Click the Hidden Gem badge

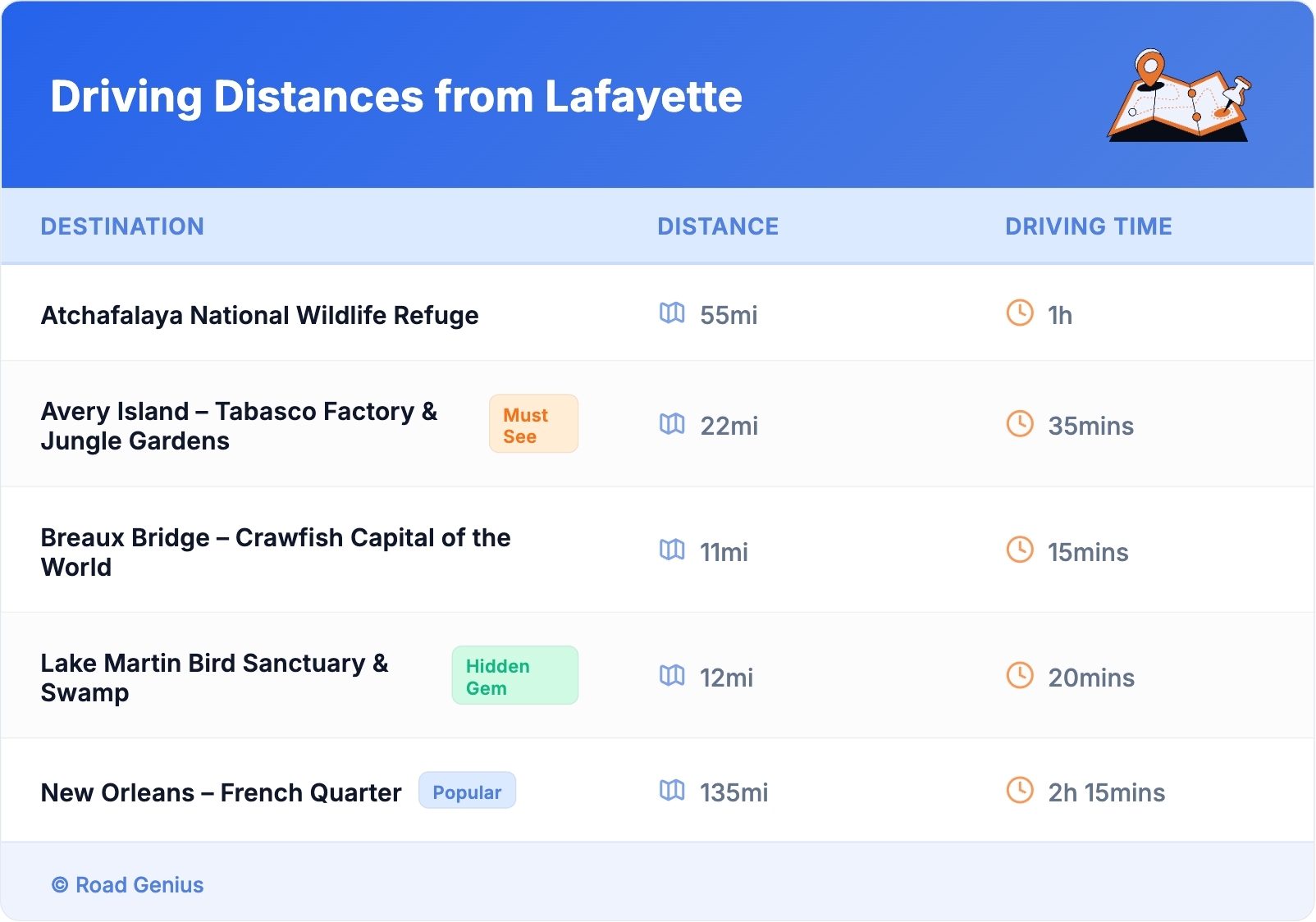coord(514,676)
